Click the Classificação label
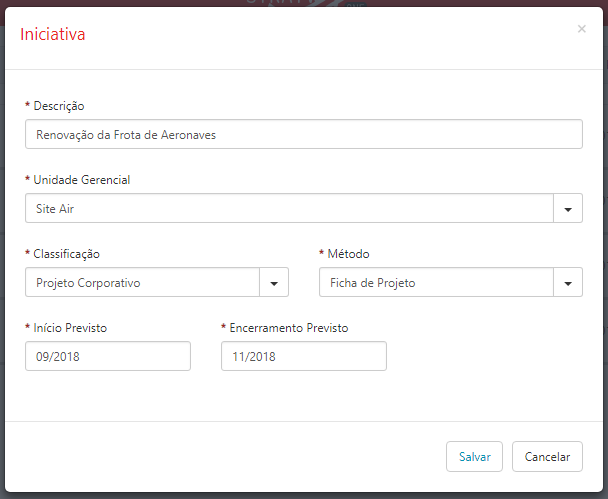This screenshot has width=608, height=499. 66,254
